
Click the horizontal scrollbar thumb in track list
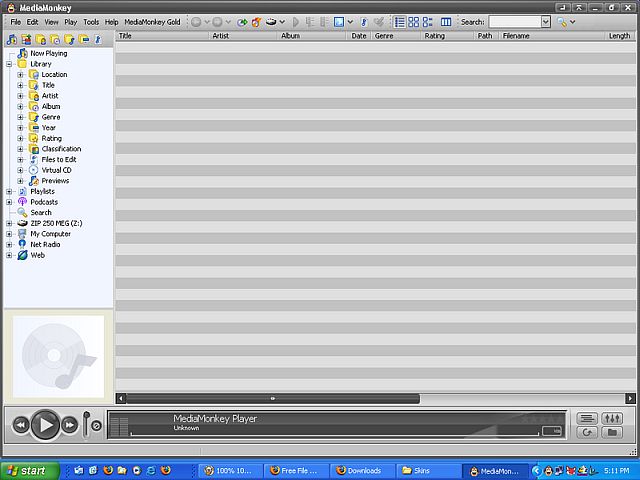tap(273, 398)
